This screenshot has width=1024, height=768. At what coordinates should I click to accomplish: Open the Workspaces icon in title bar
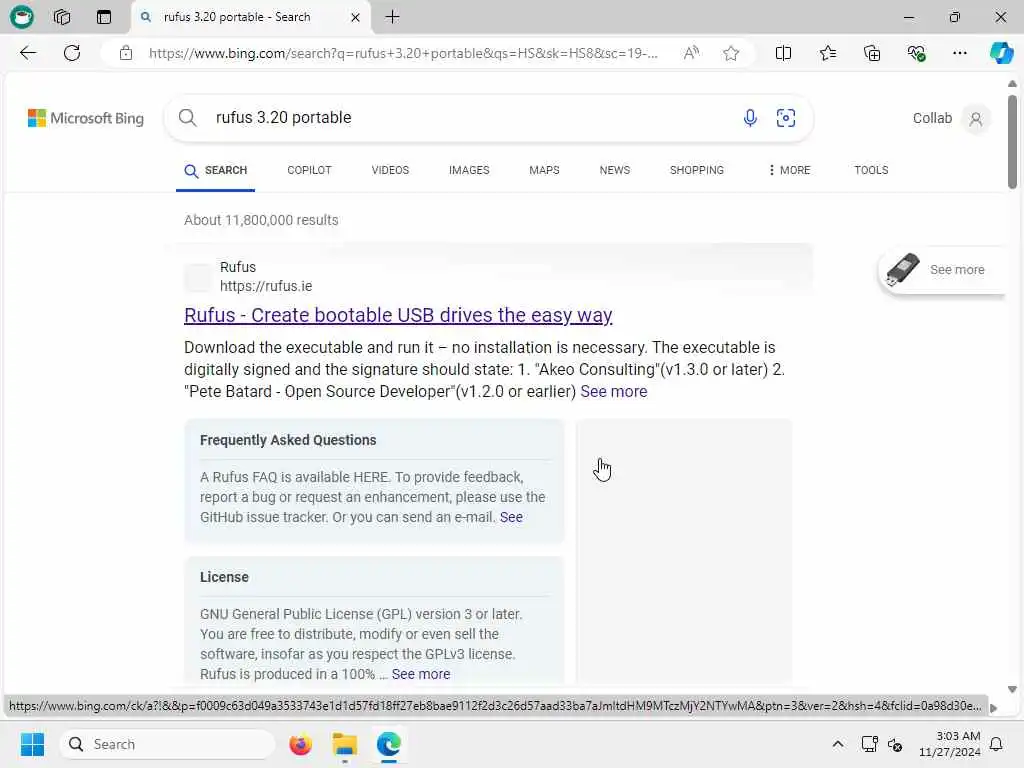click(62, 17)
